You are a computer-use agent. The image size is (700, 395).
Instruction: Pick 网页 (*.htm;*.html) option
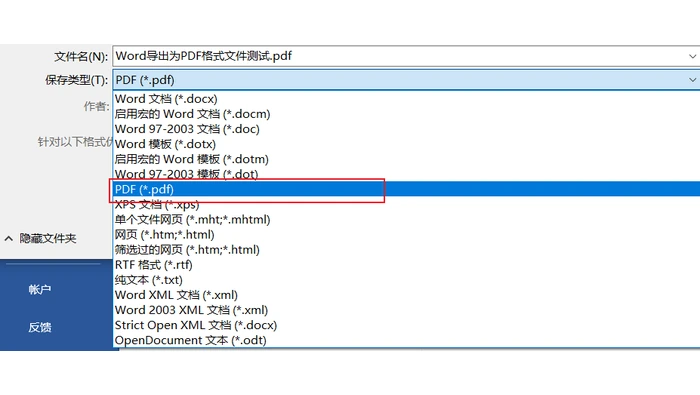click(406, 235)
